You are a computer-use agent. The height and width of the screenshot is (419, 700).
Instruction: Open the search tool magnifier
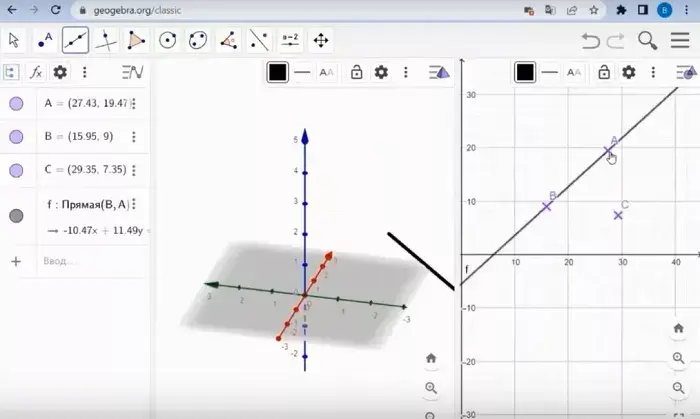pyautogui.click(x=648, y=41)
